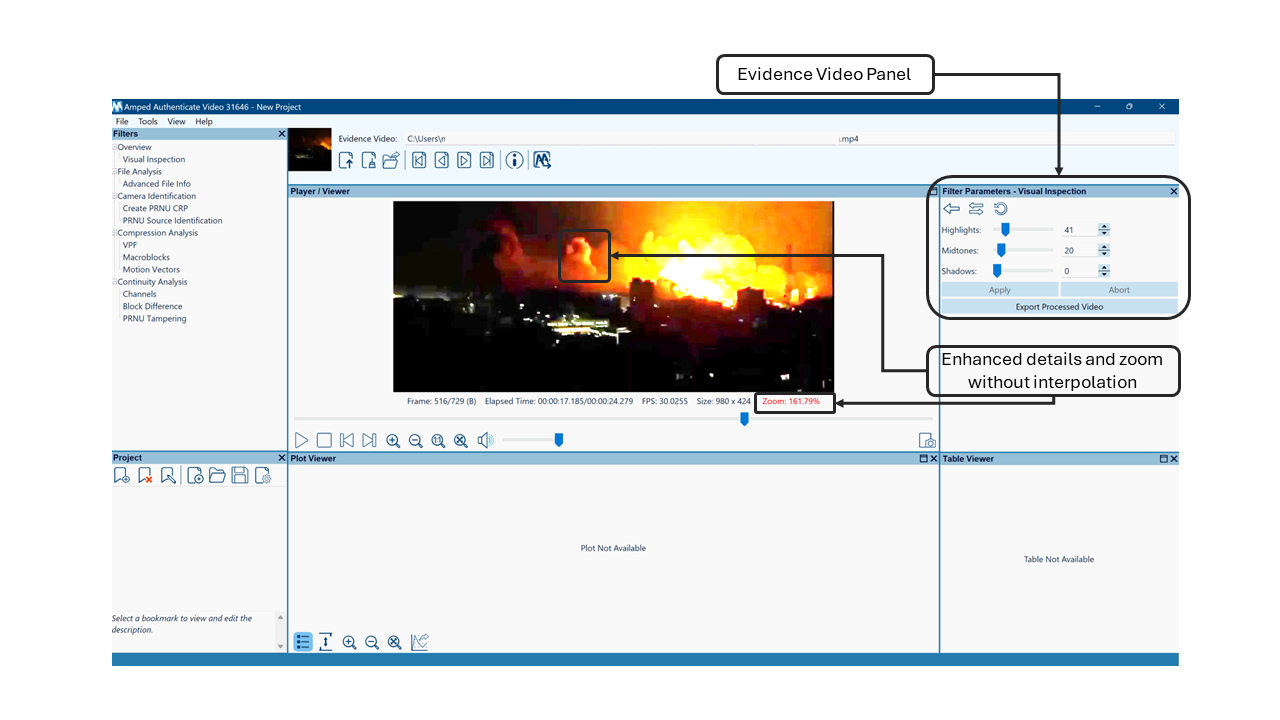Image resolution: width=1280 pixels, height=720 pixels.
Task: Add a new bookmark in the Project panel
Action: 121,475
